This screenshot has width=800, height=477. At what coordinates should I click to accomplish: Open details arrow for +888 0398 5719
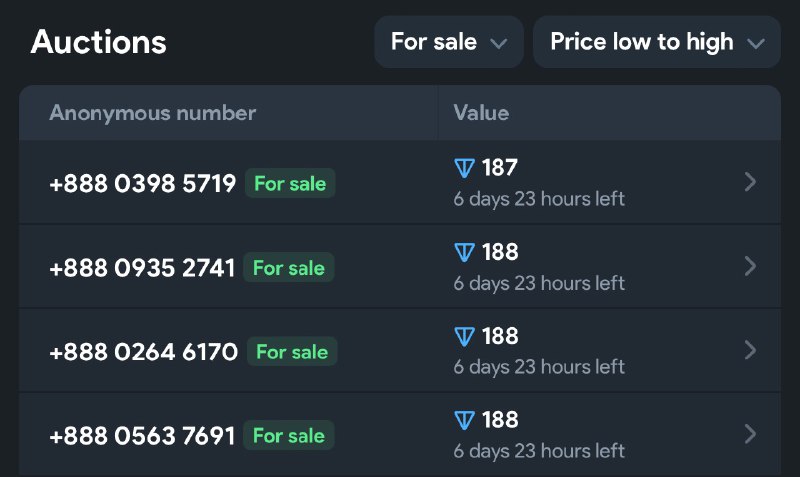[750, 182]
